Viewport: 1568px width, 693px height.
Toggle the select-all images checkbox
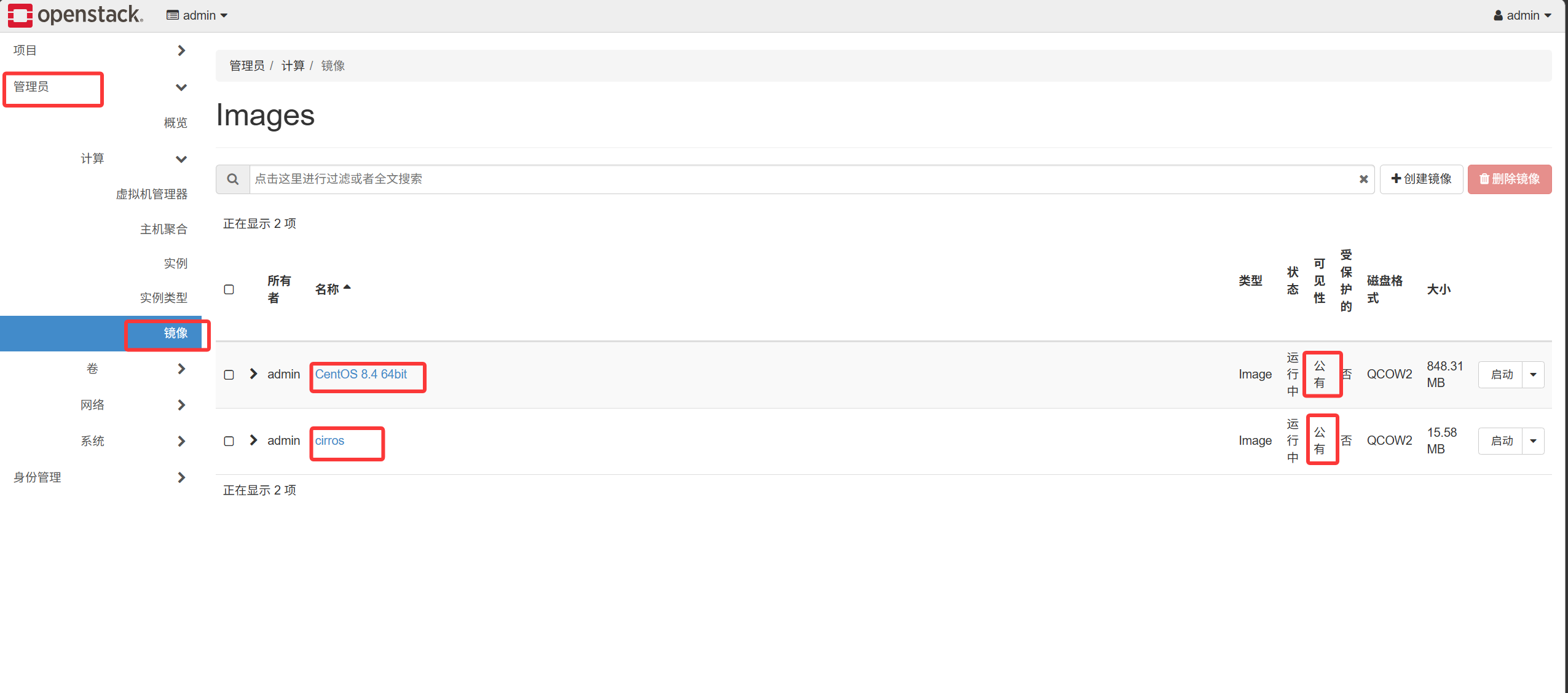coord(229,289)
